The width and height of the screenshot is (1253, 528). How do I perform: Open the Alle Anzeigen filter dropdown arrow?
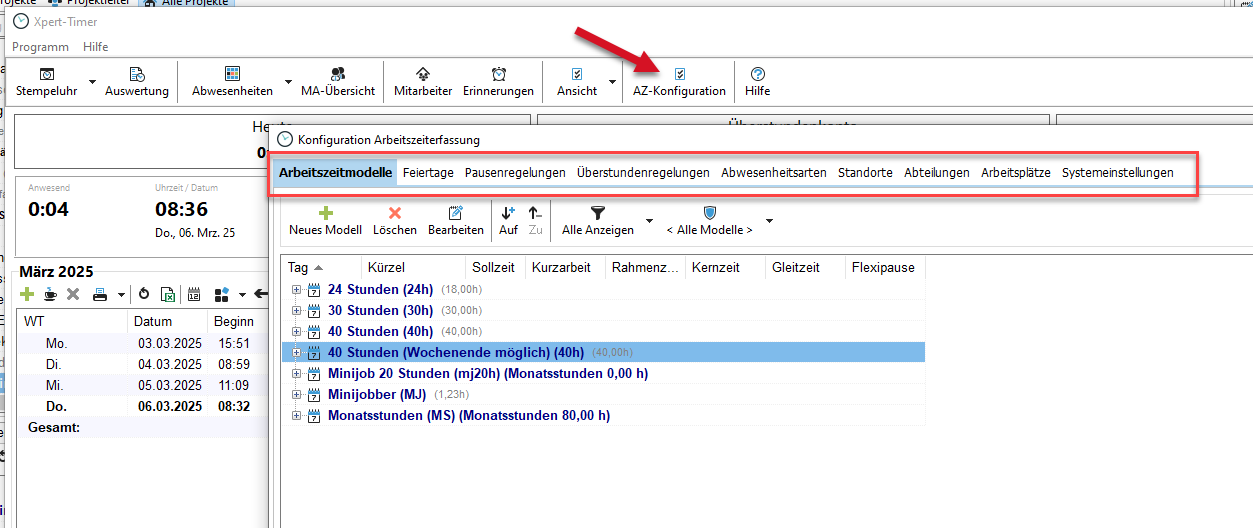(x=649, y=220)
